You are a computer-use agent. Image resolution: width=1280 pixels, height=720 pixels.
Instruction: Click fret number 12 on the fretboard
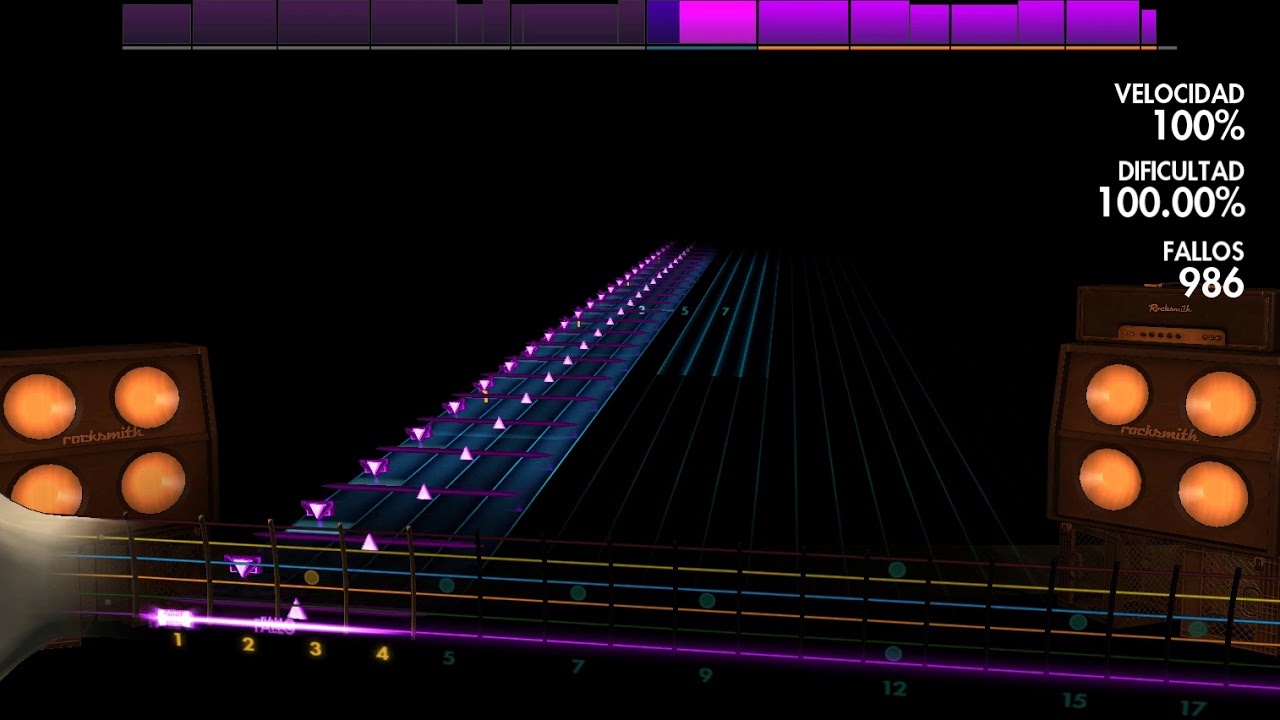894,688
